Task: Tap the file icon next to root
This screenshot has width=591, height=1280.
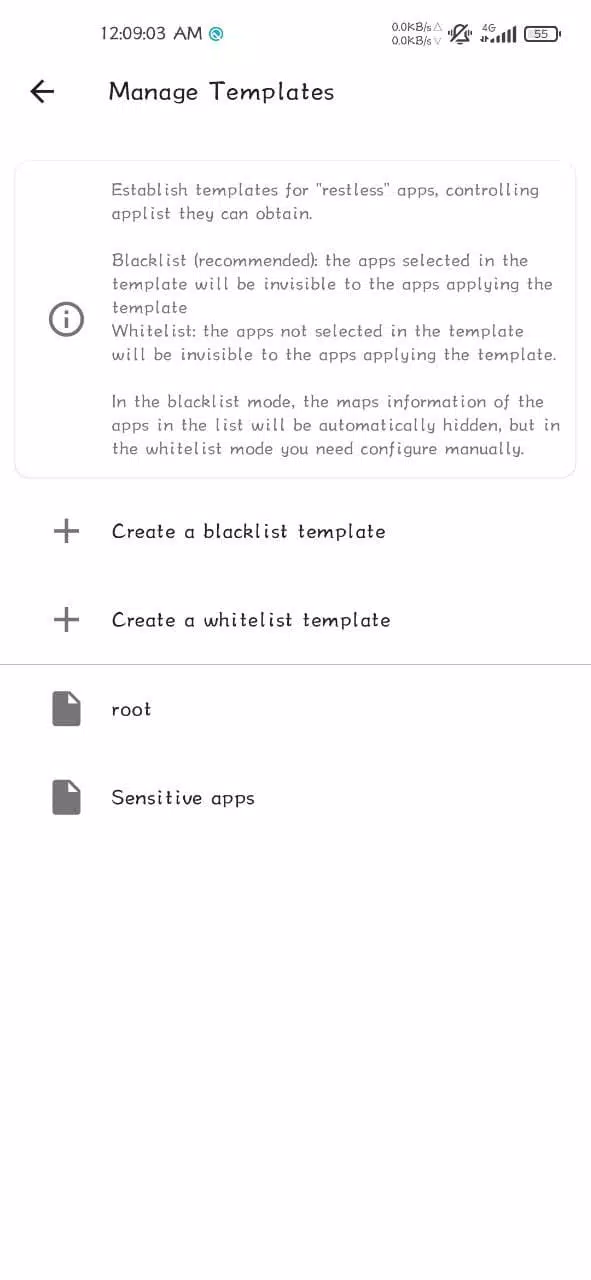Action: pyautogui.click(x=66, y=708)
